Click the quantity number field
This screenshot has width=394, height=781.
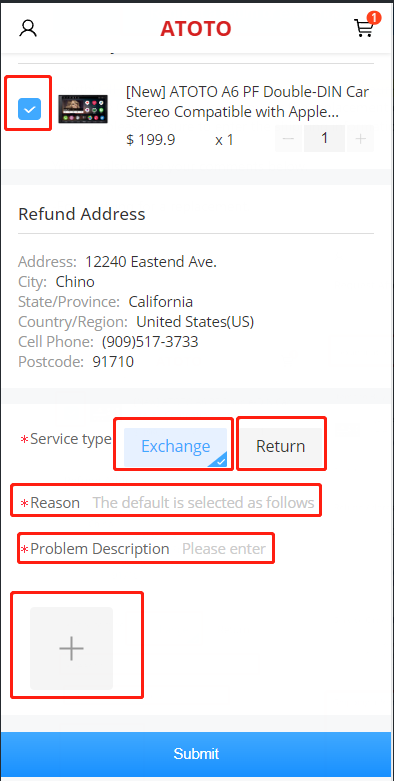pyautogui.click(x=324, y=138)
